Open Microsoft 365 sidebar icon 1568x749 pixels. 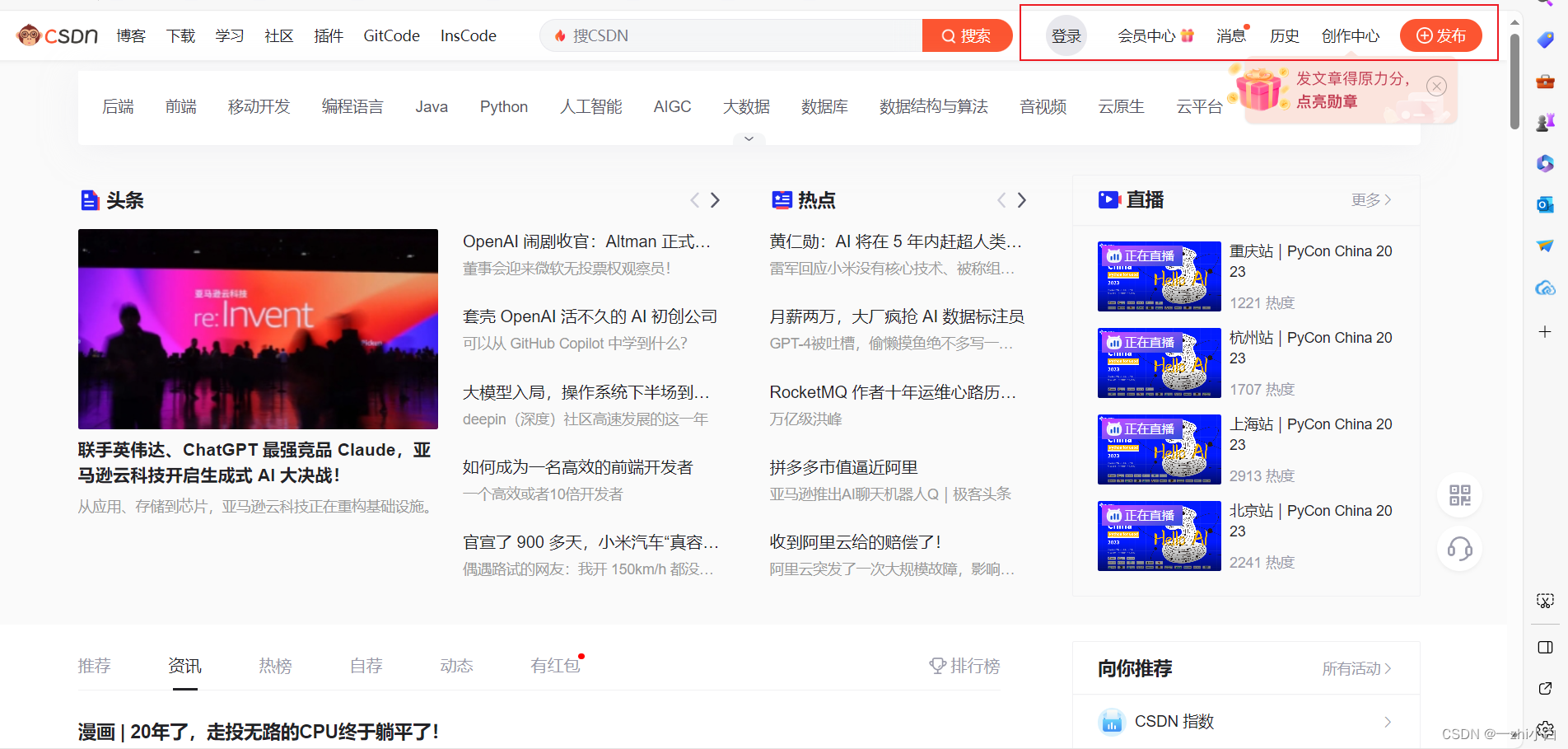(1545, 163)
